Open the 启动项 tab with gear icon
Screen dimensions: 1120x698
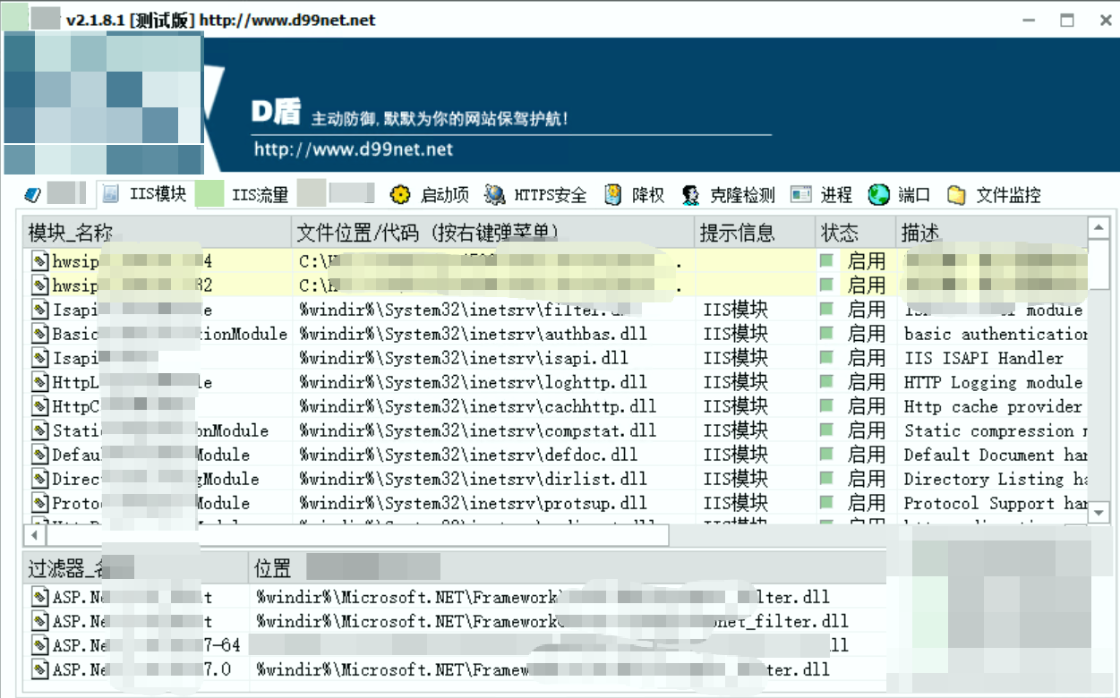429,194
